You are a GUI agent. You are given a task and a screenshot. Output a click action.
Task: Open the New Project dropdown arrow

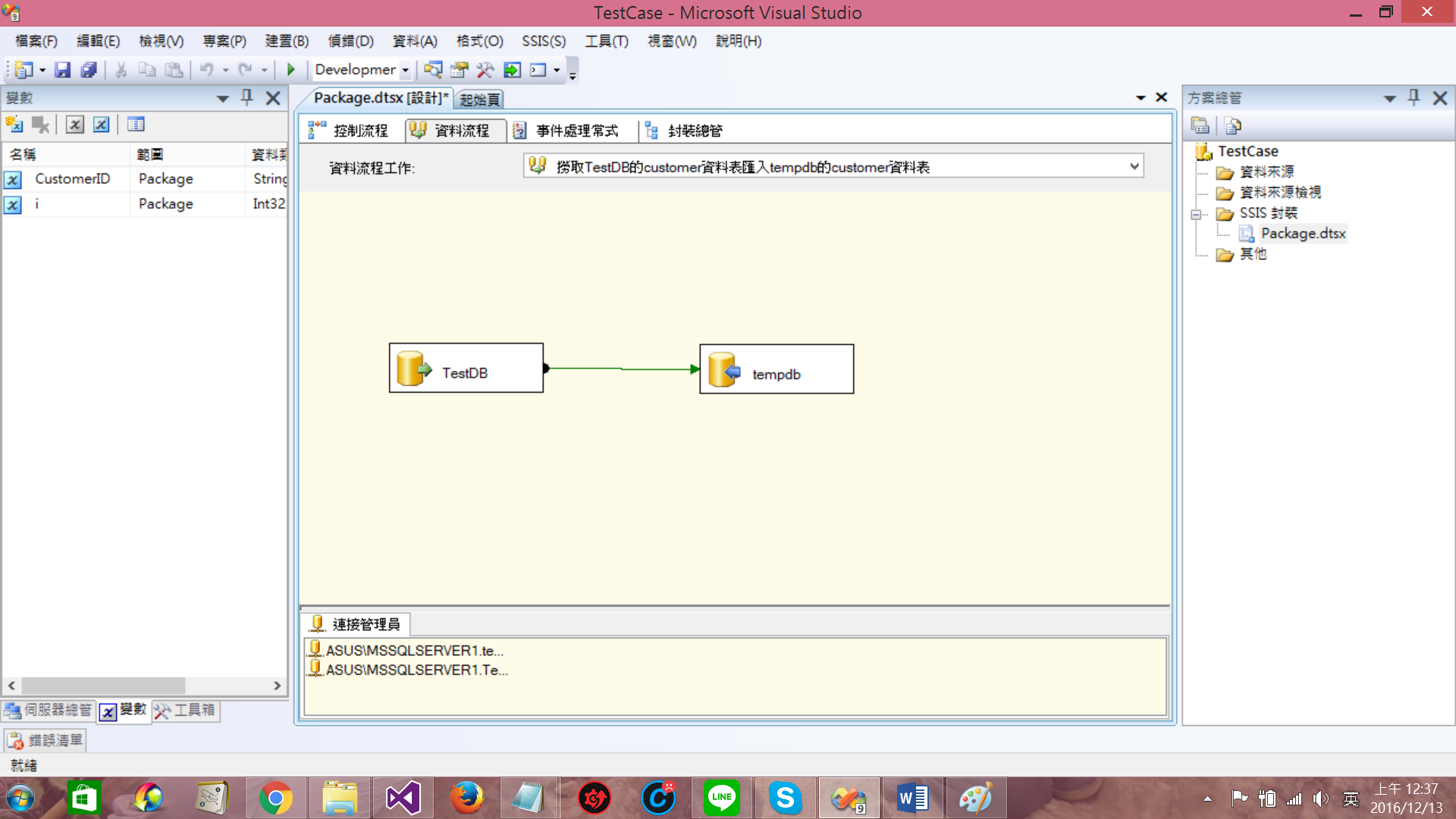point(42,70)
